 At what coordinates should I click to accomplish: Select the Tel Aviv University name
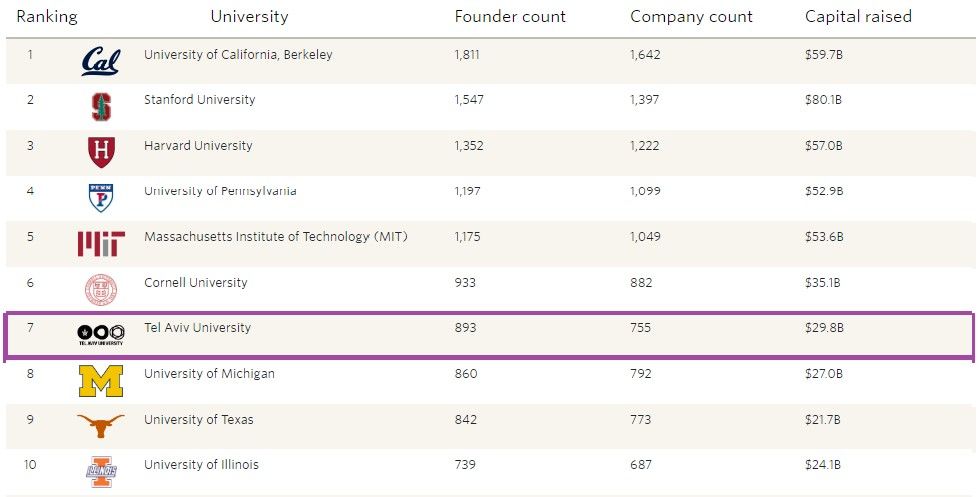tap(197, 328)
